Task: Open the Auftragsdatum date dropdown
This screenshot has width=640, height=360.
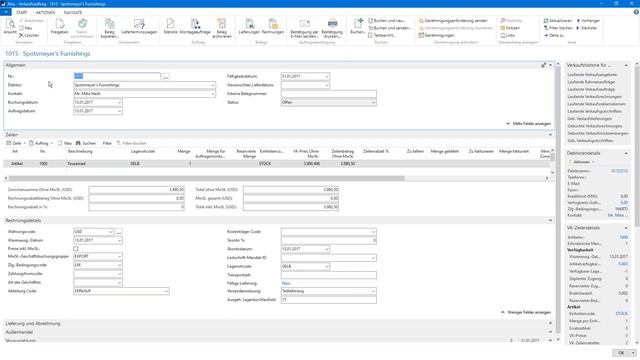Action: [119, 111]
